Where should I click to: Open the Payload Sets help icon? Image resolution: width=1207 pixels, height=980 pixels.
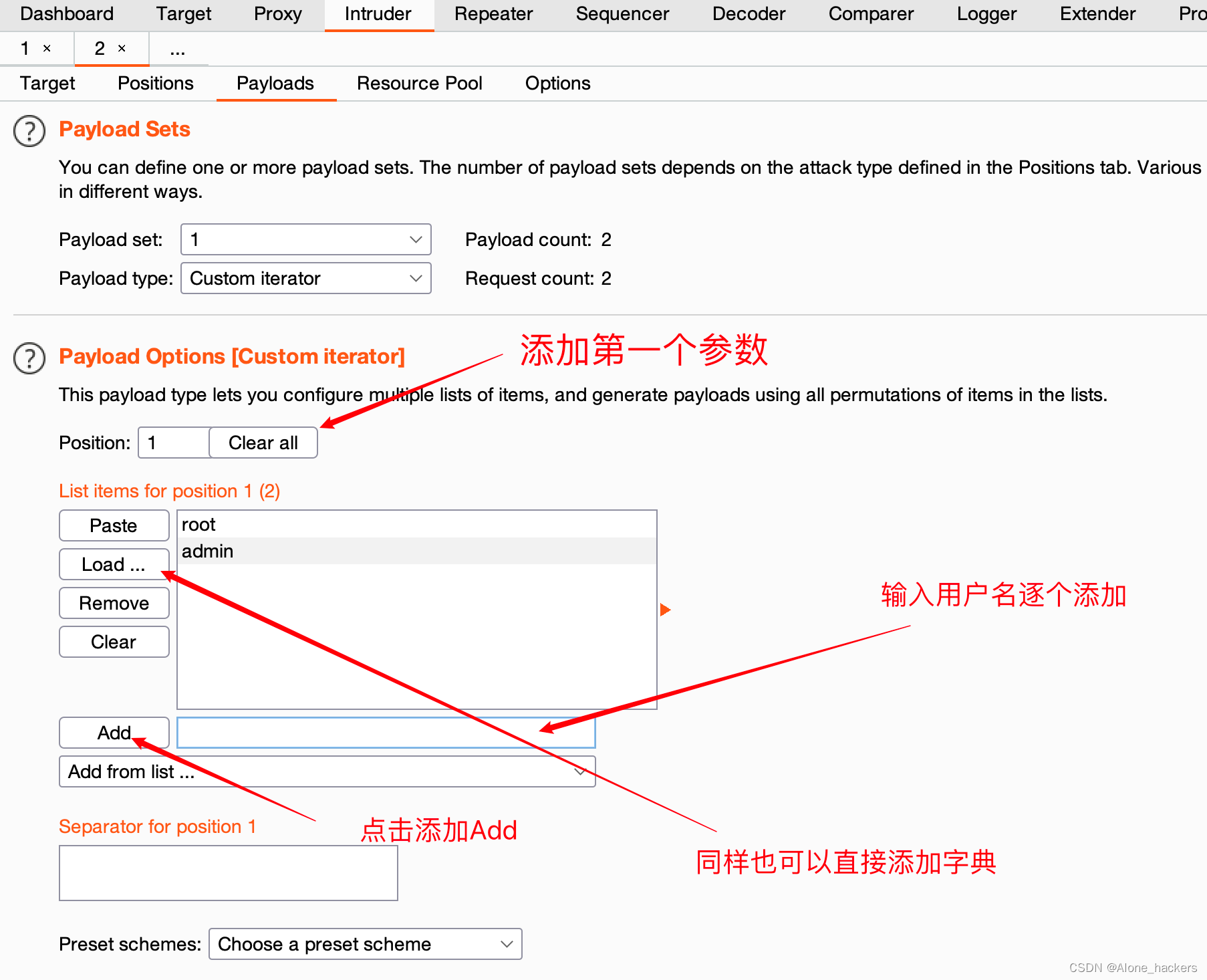29,131
